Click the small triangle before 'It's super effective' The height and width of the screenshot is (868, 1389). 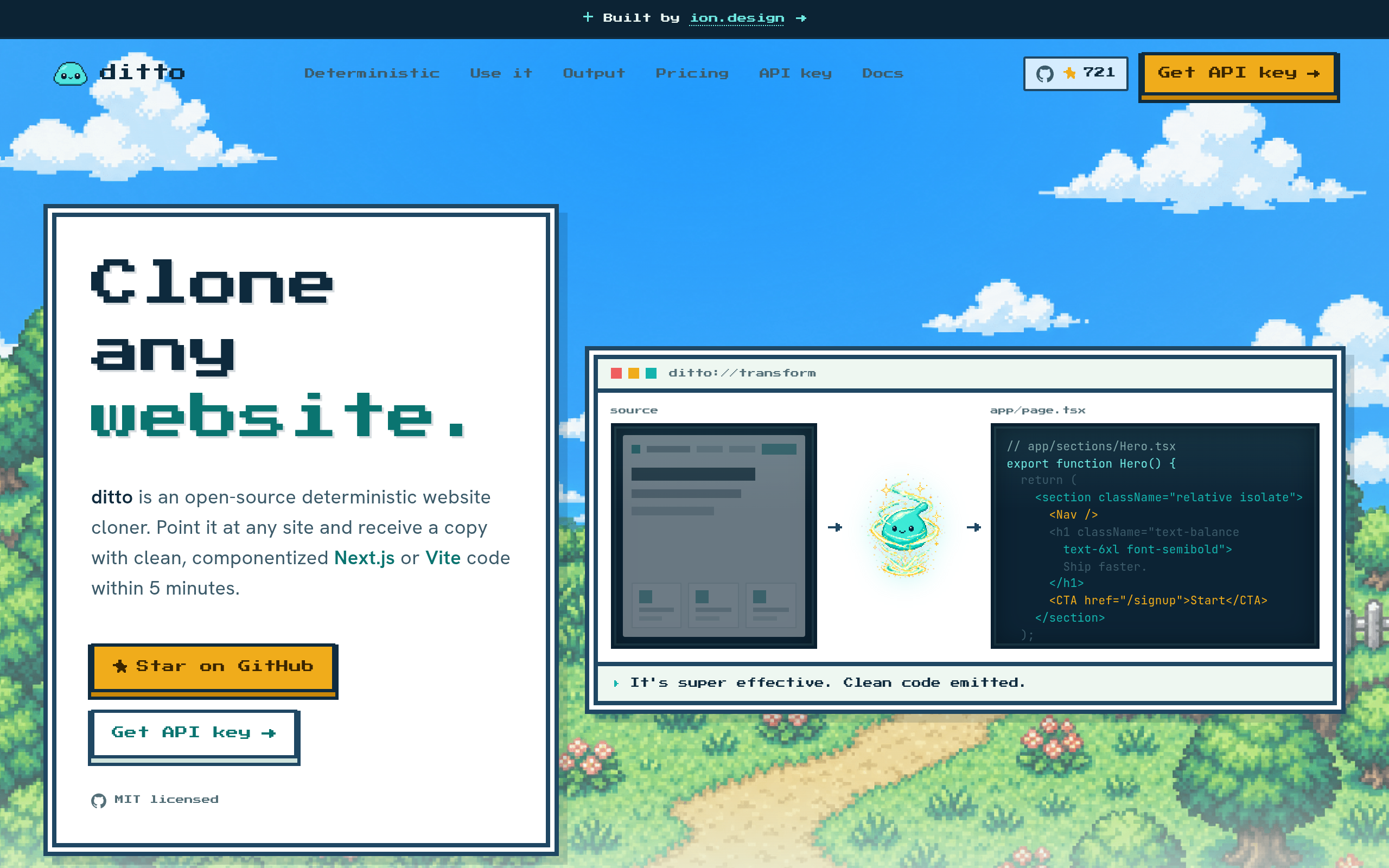616,683
